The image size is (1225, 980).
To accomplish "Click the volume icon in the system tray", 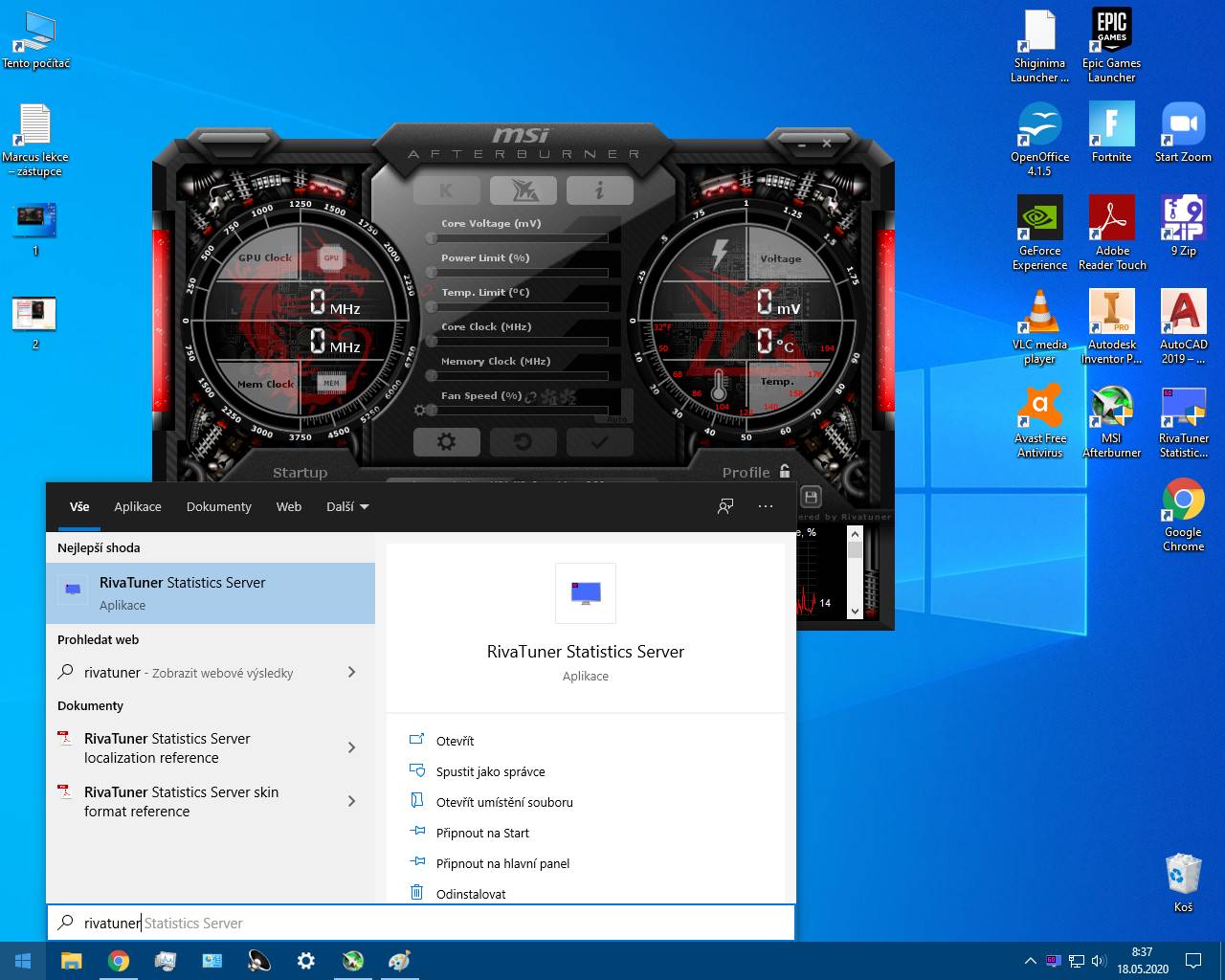I will [x=1099, y=961].
